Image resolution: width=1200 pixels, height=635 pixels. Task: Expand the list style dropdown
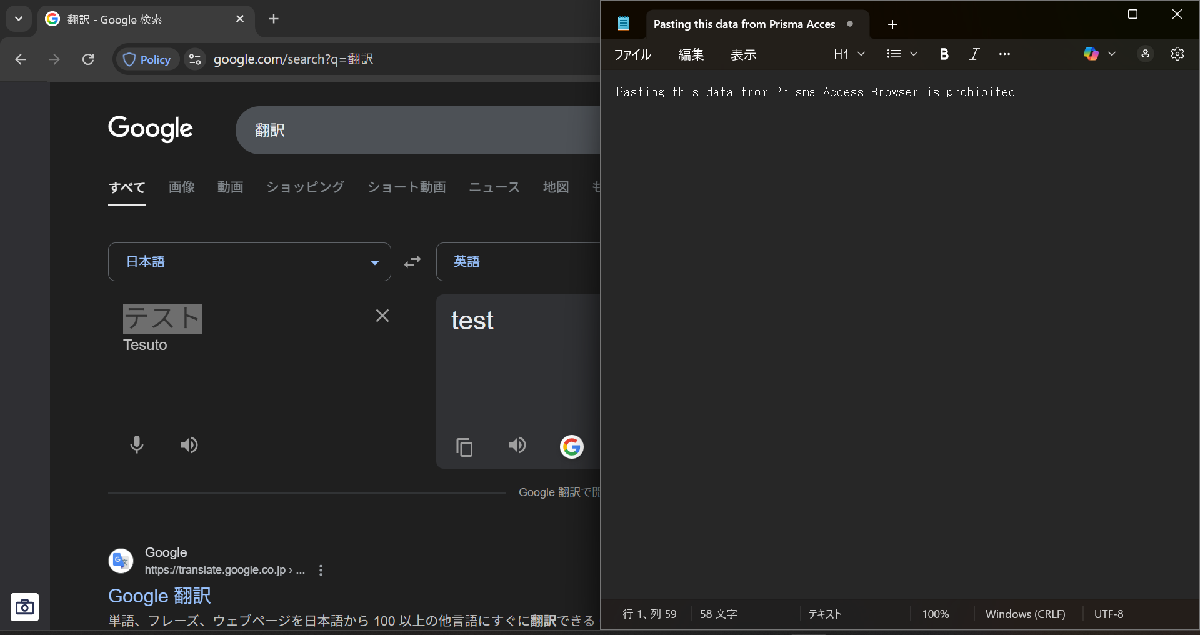(x=901, y=54)
